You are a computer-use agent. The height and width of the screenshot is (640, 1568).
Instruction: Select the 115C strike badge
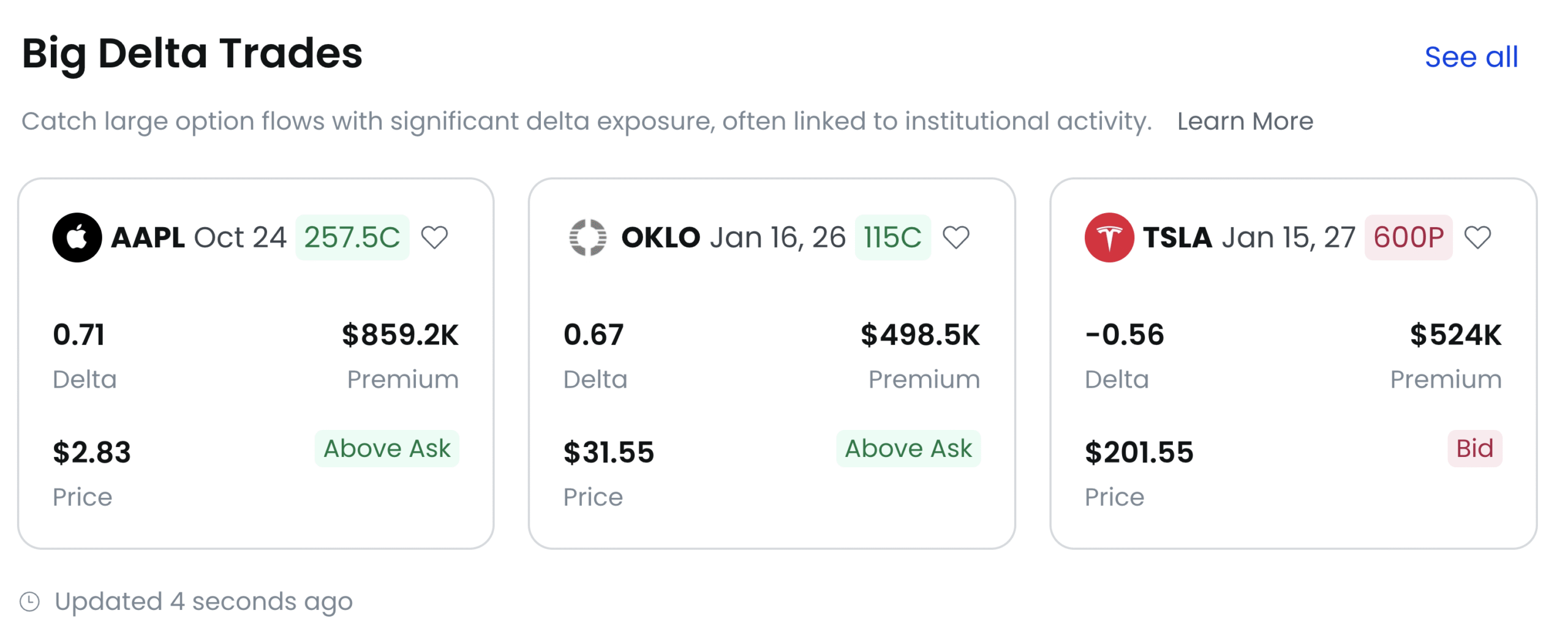pos(892,238)
